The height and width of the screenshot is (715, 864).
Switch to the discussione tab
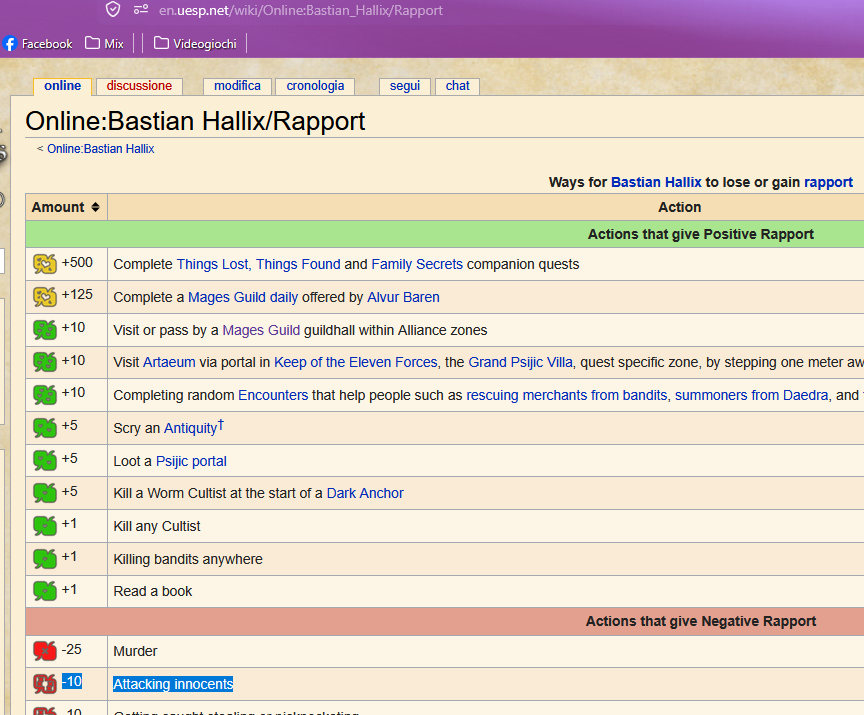pos(139,86)
